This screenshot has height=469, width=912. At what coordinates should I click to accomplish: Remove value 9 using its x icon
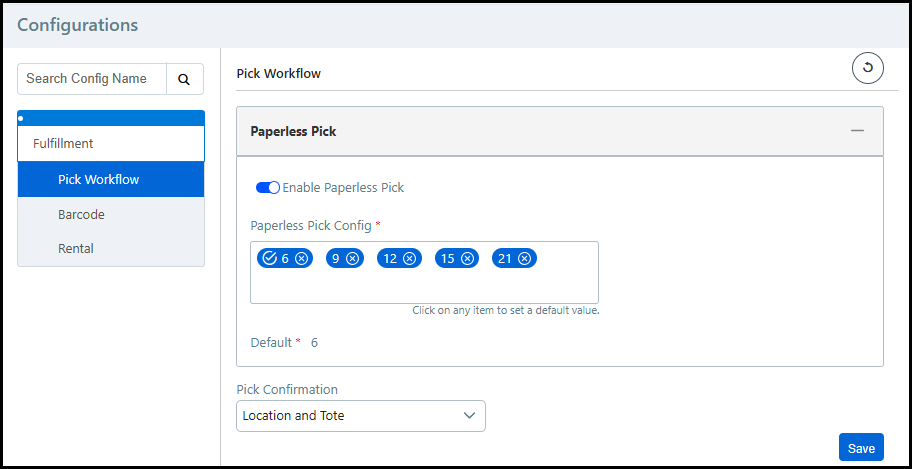coord(352,258)
